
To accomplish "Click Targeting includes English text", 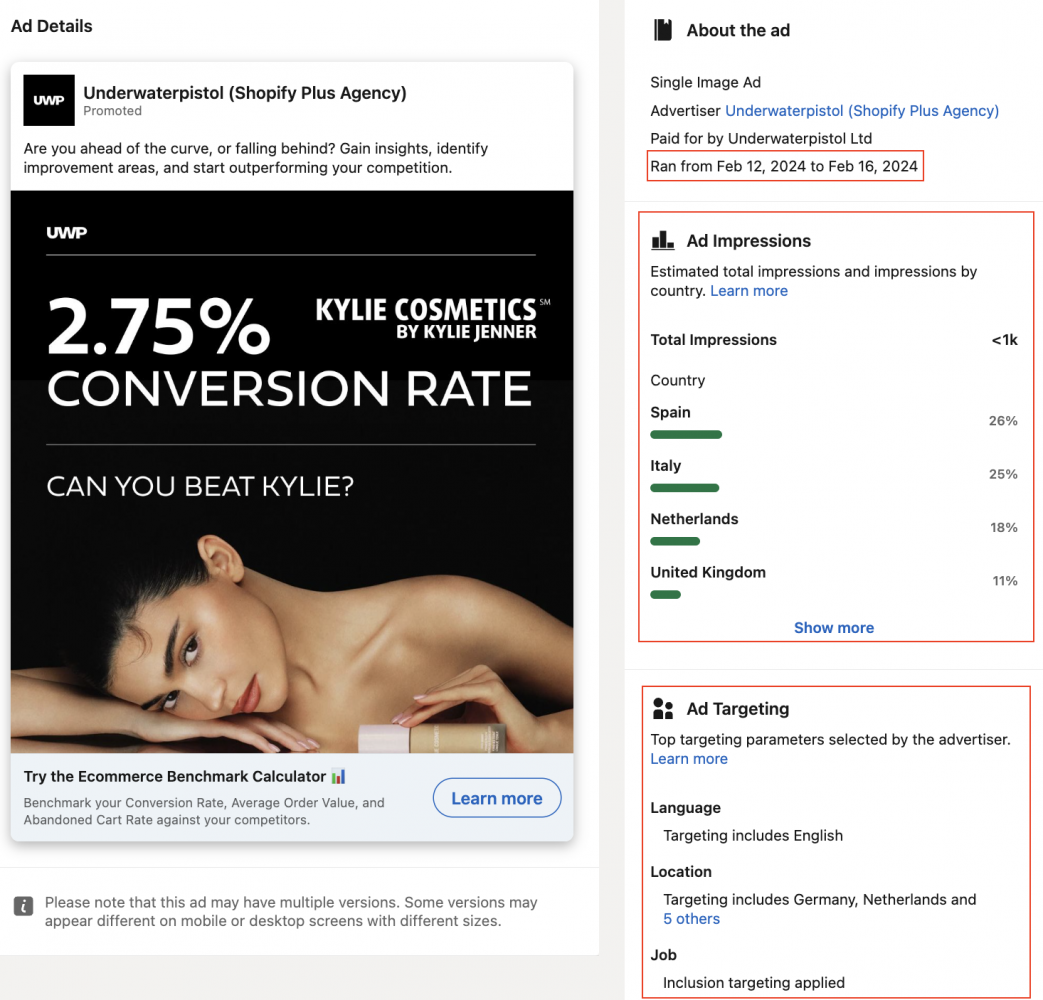I will (753, 836).
